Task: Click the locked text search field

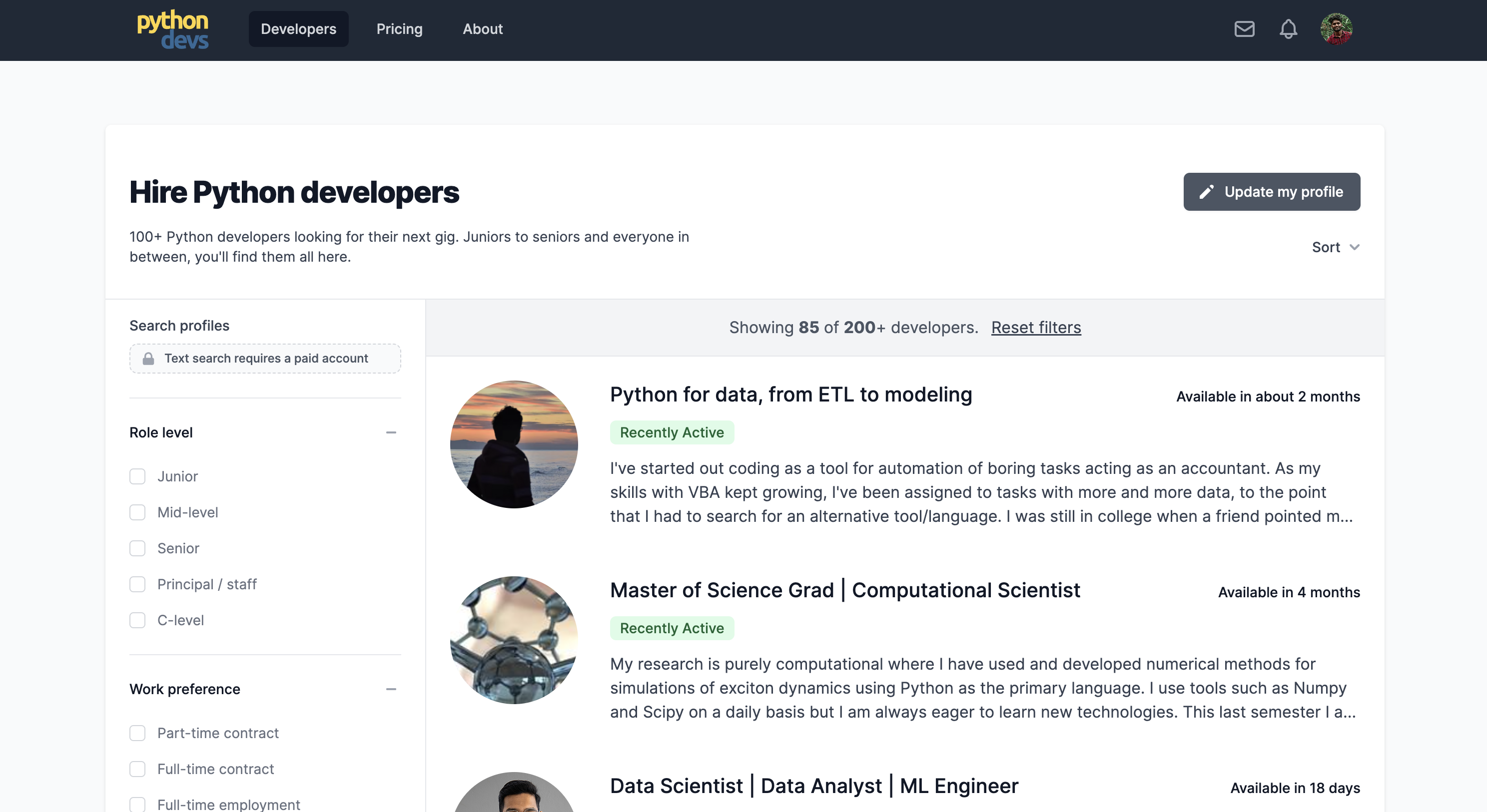Action: [x=265, y=359]
